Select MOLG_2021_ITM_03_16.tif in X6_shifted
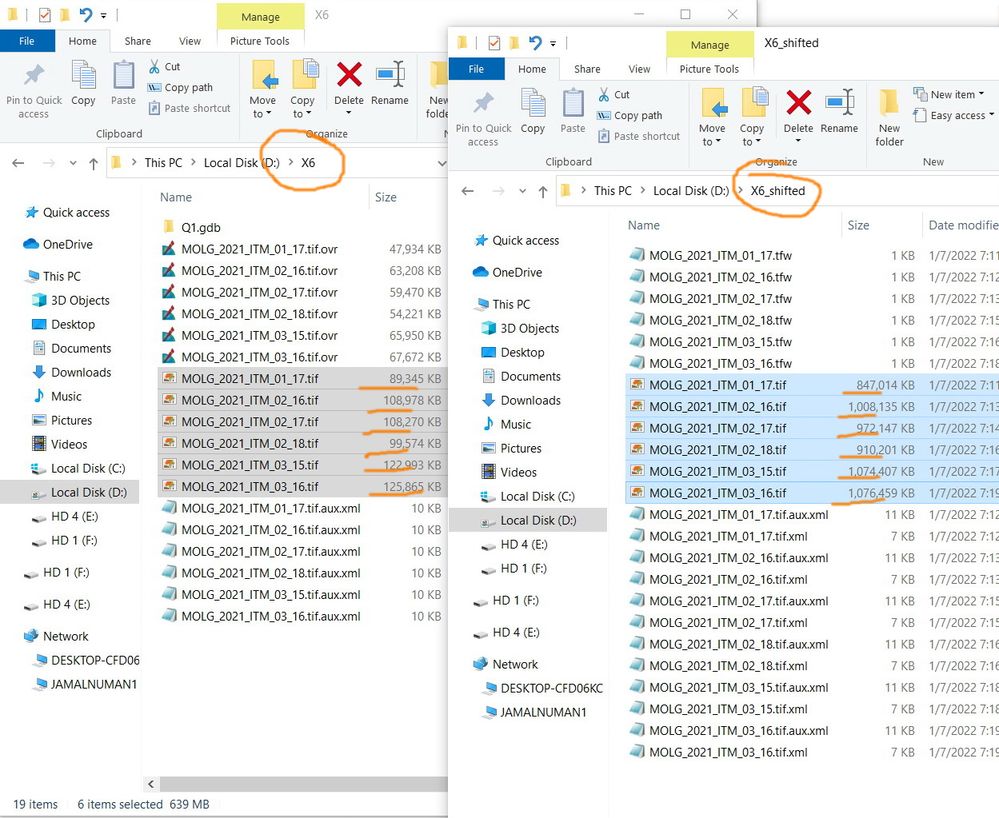 (717, 493)
